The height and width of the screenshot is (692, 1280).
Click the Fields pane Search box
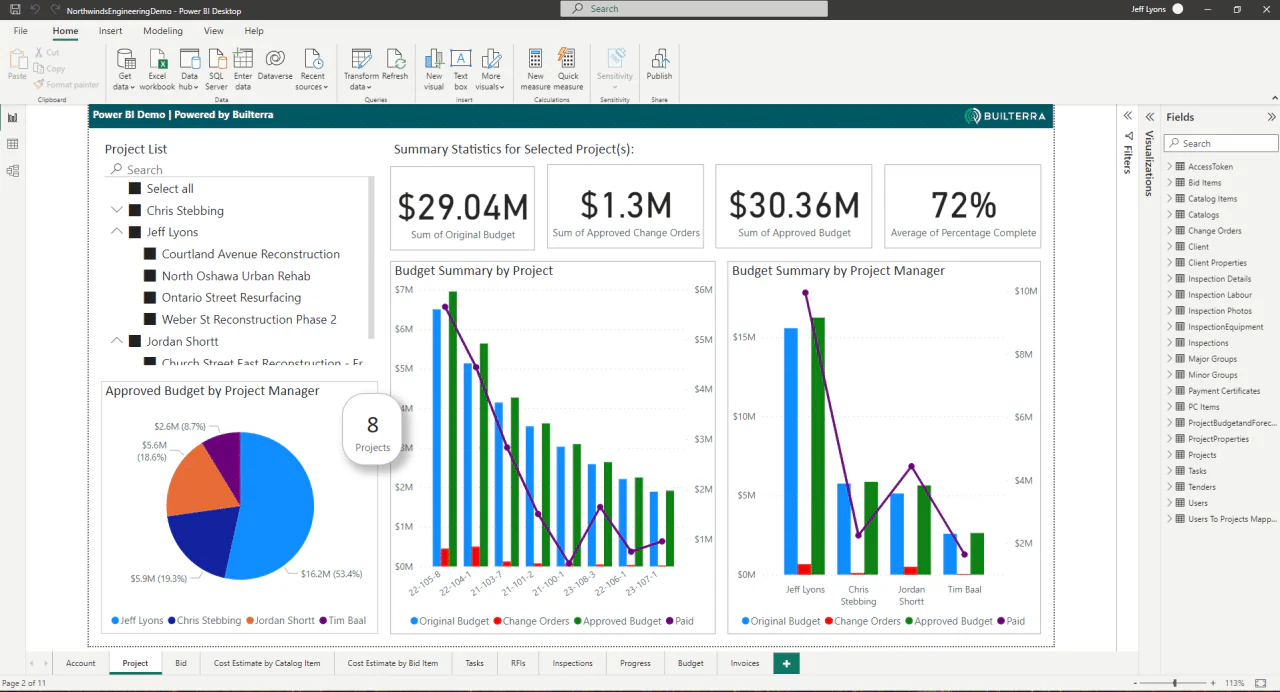(x=1222, y=143)
